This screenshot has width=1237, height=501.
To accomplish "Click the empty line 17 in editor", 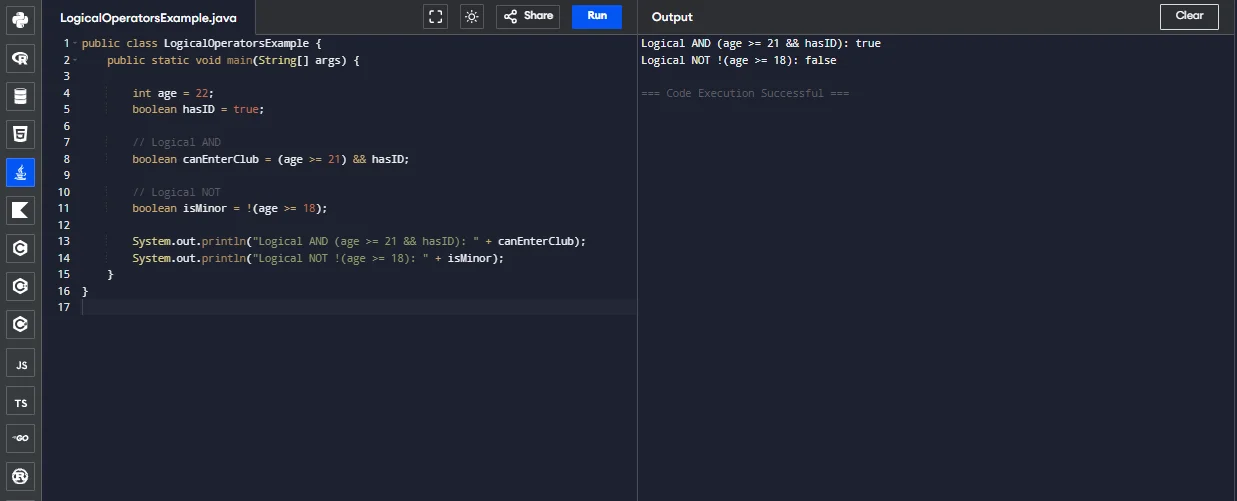I will pos(358,307).
